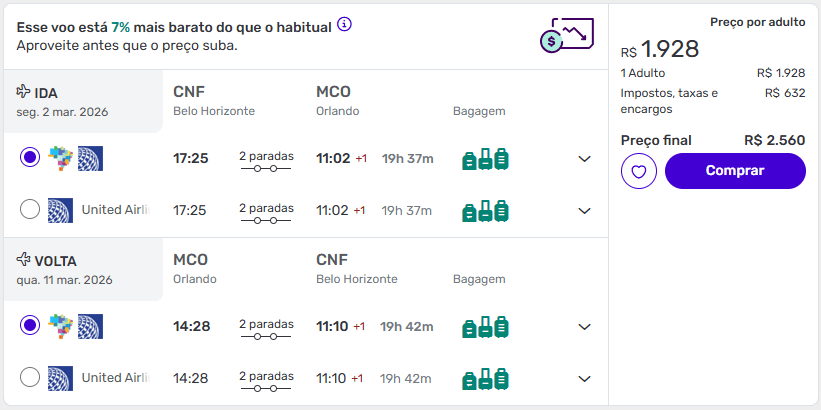Image resolution: width=821 pixels, height=410 pixels.
Task: Click the IDA outbound section header
Action: [46, 93]
